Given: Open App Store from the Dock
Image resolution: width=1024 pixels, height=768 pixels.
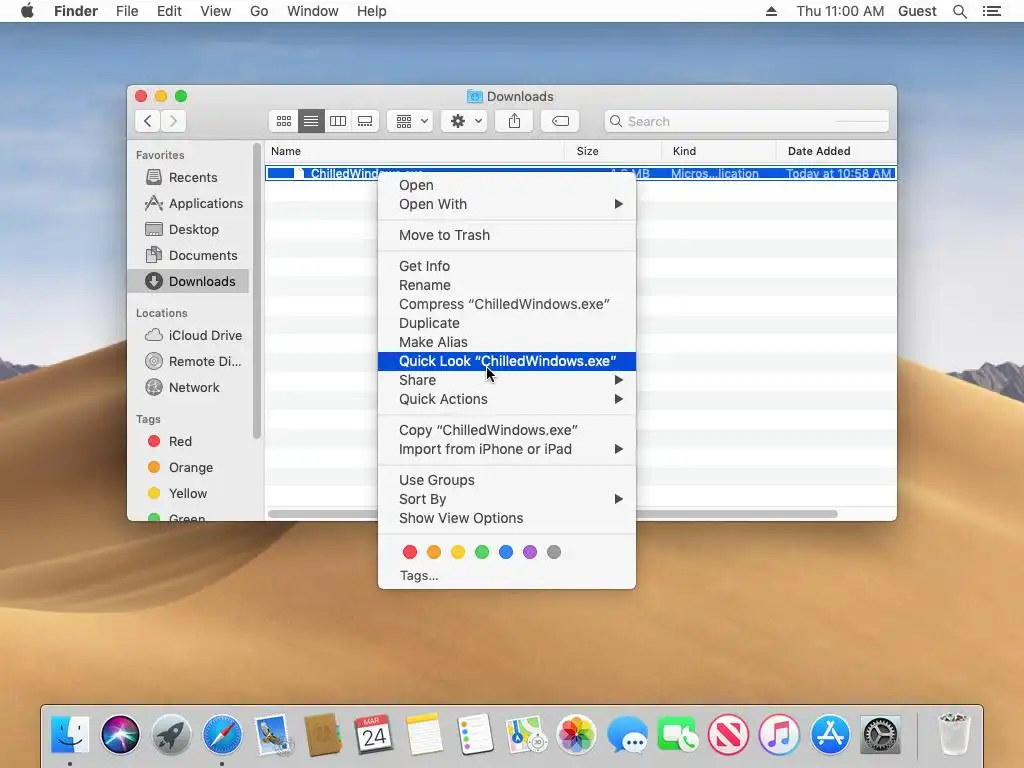Looking at the screenshot, I should [830, 735].
